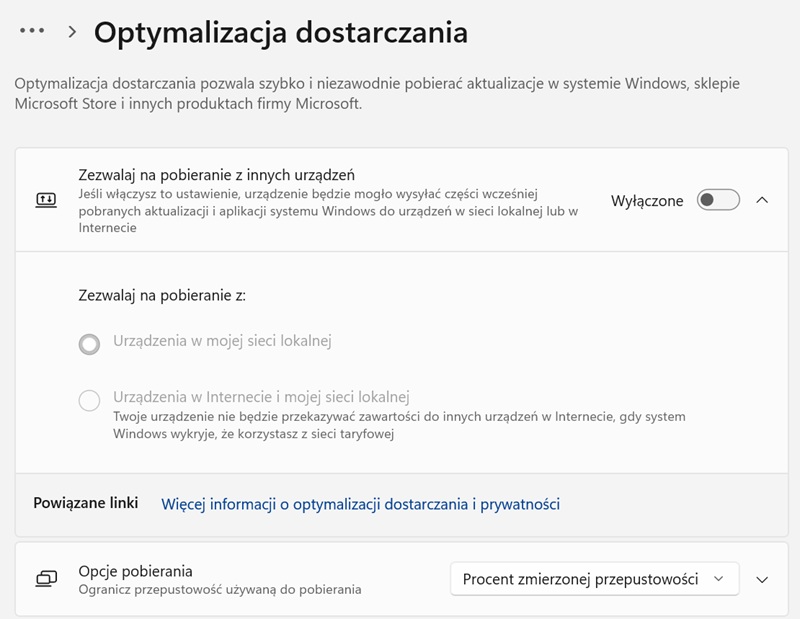Open the Procent zmierzonej przepustowości dropdown
This screenshot has height=619, width=800.
pyautogui.click(x=594, y=579)
